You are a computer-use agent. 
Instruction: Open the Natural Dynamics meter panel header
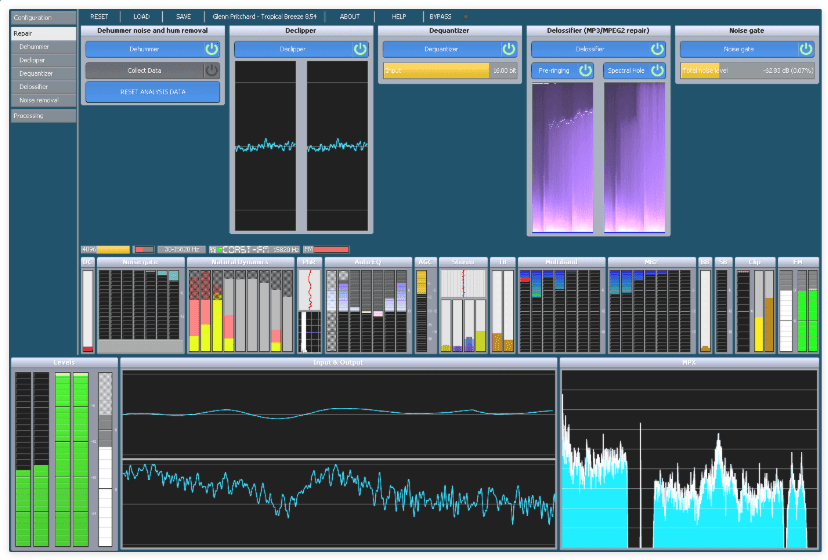point(241,262)
